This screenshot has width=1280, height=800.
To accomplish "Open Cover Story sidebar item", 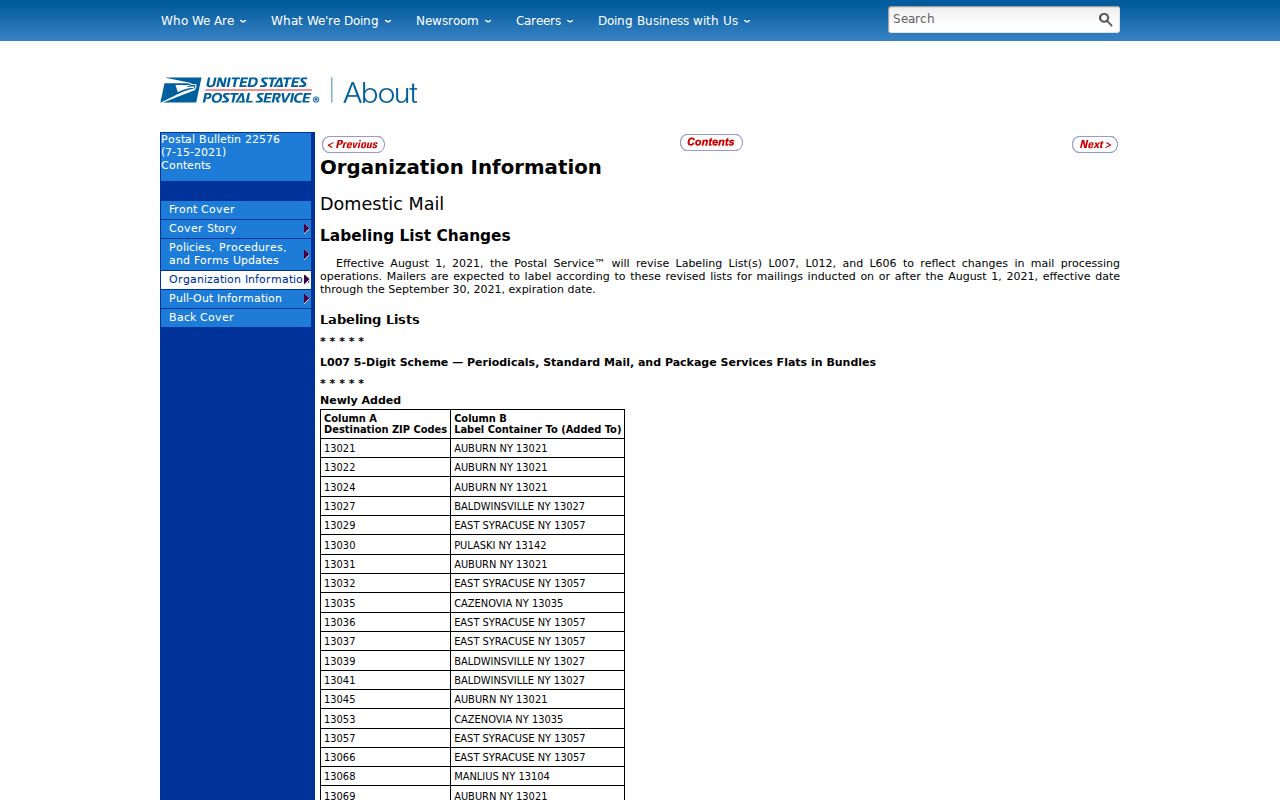I will [236, 228].
